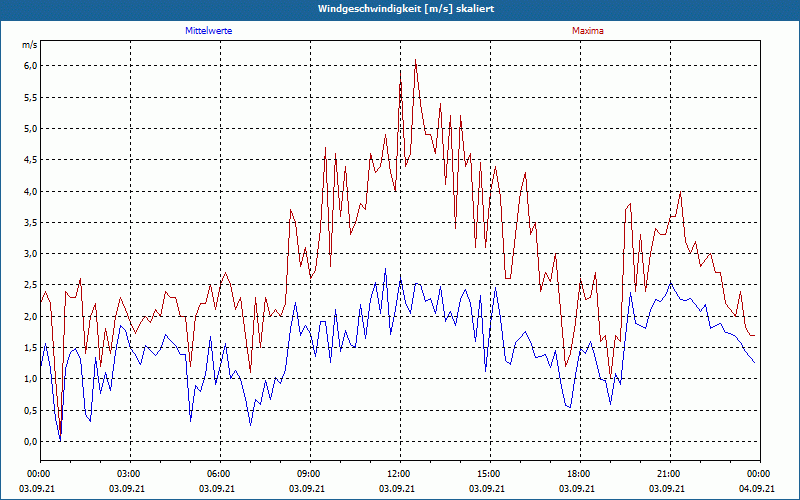Screen dimensions: 800x500
Task: Click the m/s unit label
Action: pos(30,45)
